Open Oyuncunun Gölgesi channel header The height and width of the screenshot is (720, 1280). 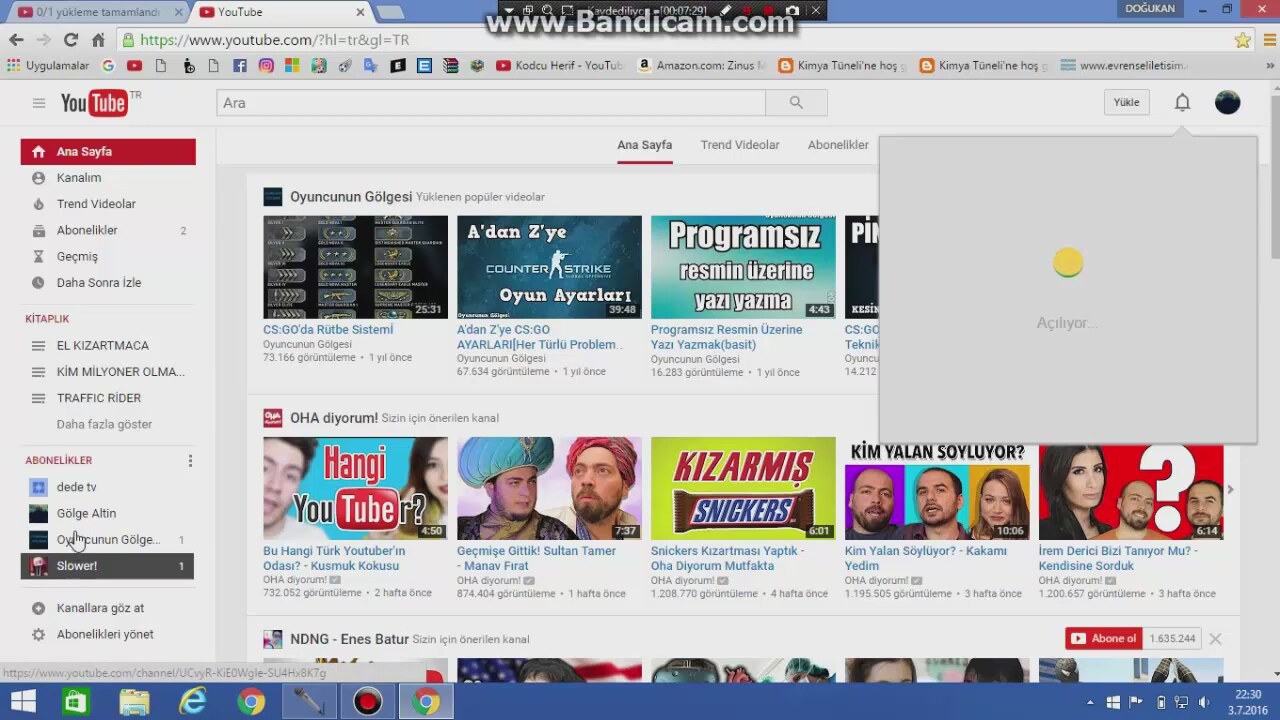(x=350, y=197)
